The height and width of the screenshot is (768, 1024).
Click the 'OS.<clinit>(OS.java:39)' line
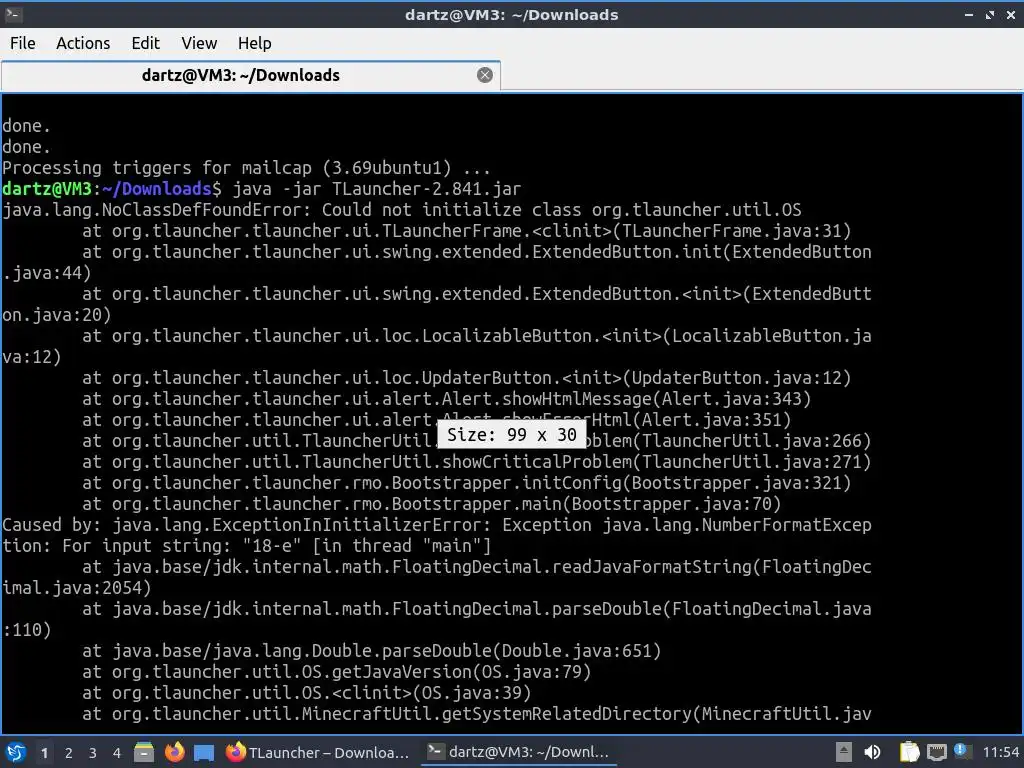307,693
